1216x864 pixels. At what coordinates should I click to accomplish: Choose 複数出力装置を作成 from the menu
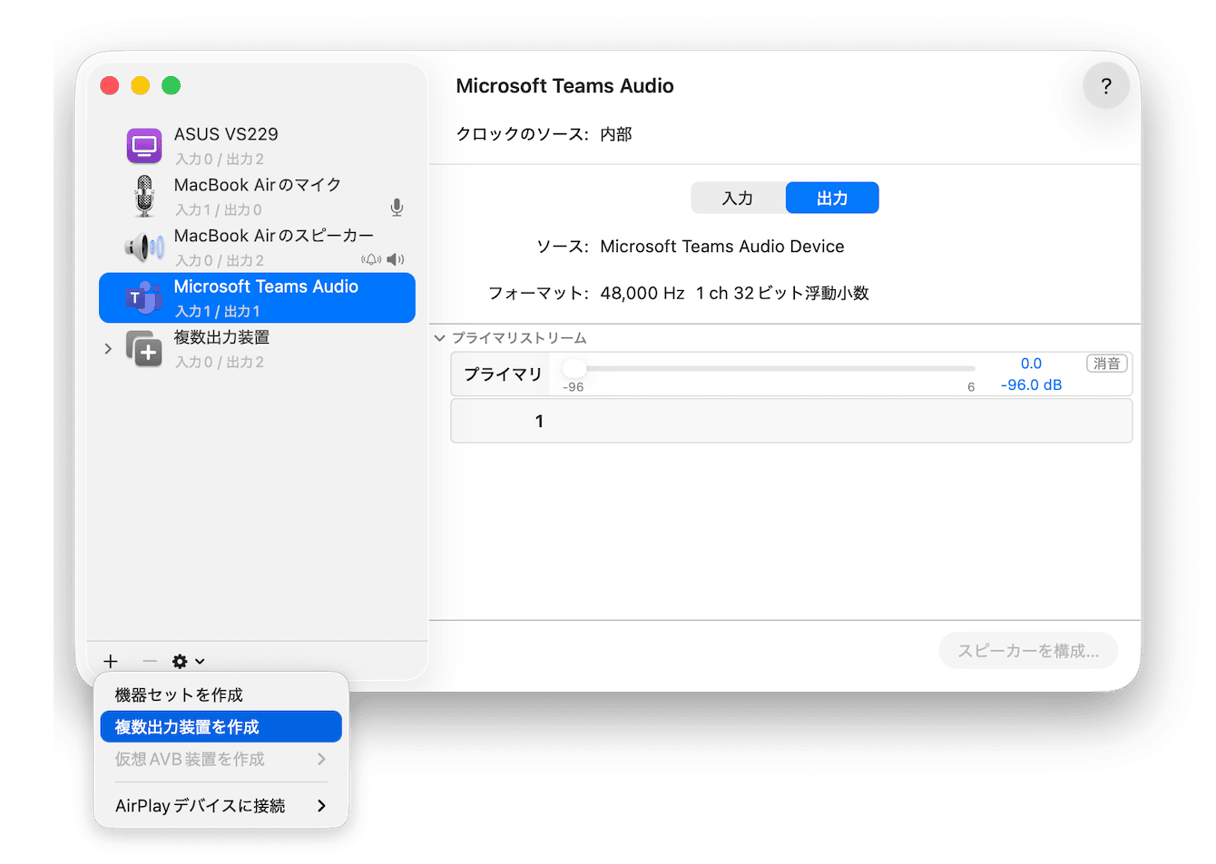221,727
